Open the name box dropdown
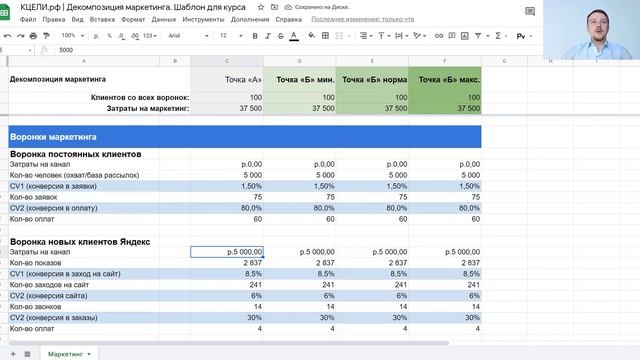 [30, 50]
